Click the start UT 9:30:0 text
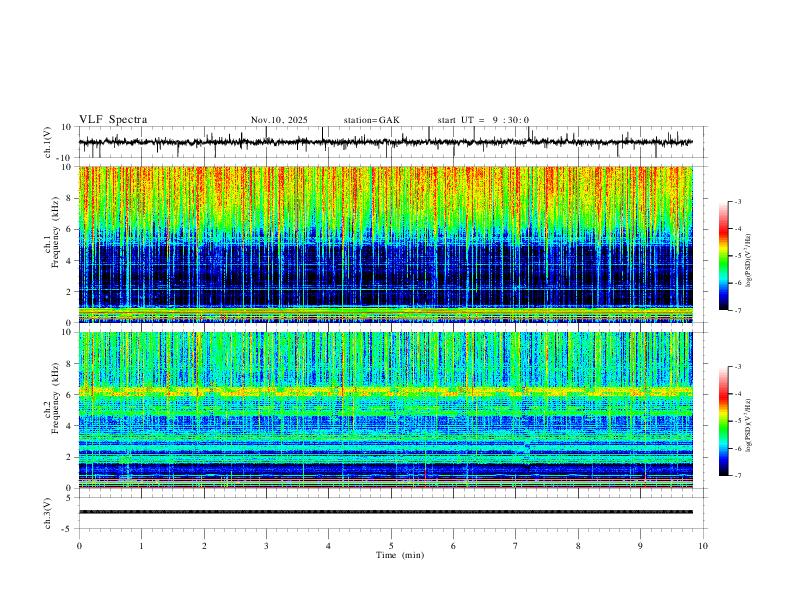Screen dimensions: 792x612 pyautogui.click(x=483, y=120)
